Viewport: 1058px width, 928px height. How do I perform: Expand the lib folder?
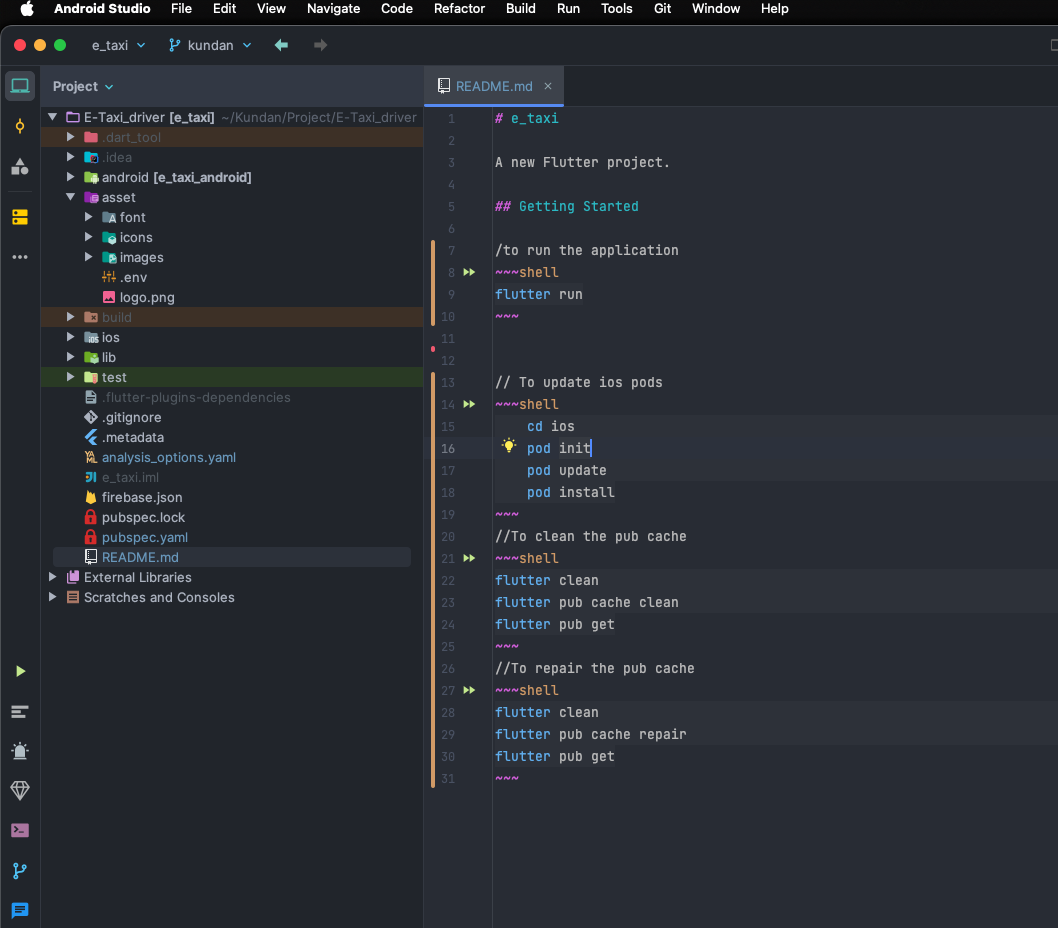pos(70,357)
